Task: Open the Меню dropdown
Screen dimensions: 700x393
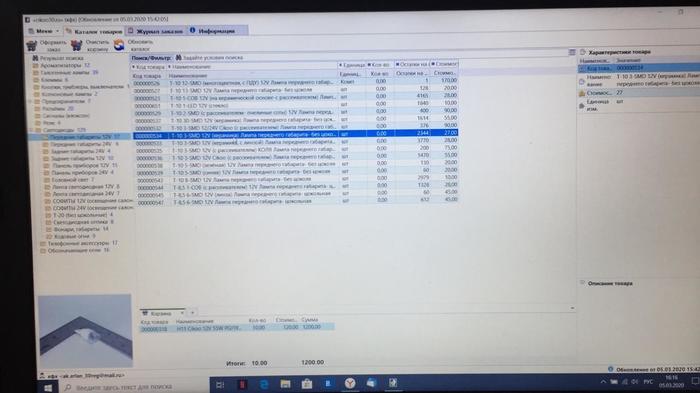Action: coord(43,31)
